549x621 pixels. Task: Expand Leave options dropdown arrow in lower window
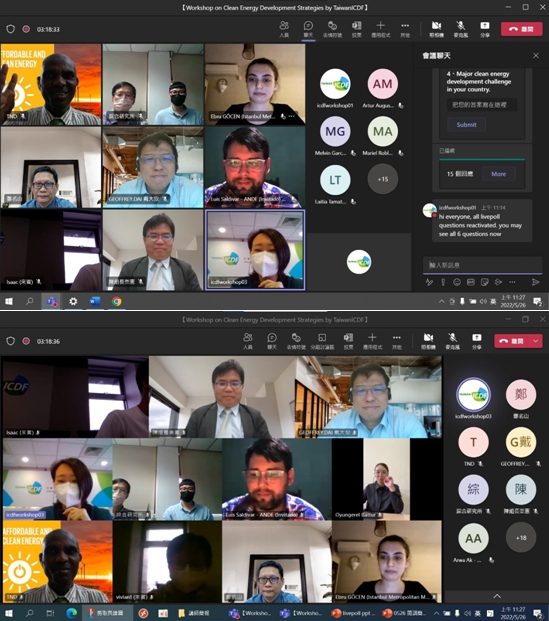(536, 341)
